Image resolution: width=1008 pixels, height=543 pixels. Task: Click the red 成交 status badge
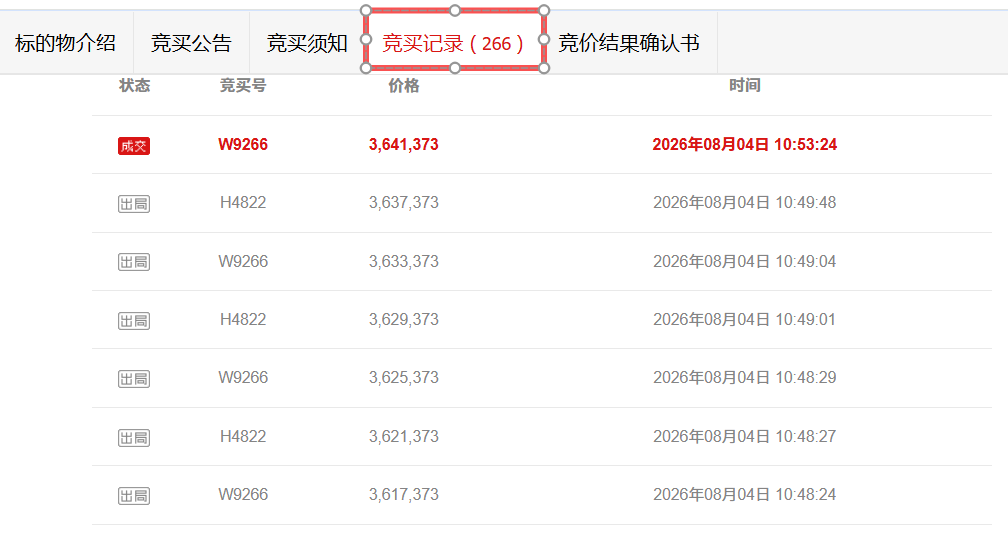click(x=134, y=146)
